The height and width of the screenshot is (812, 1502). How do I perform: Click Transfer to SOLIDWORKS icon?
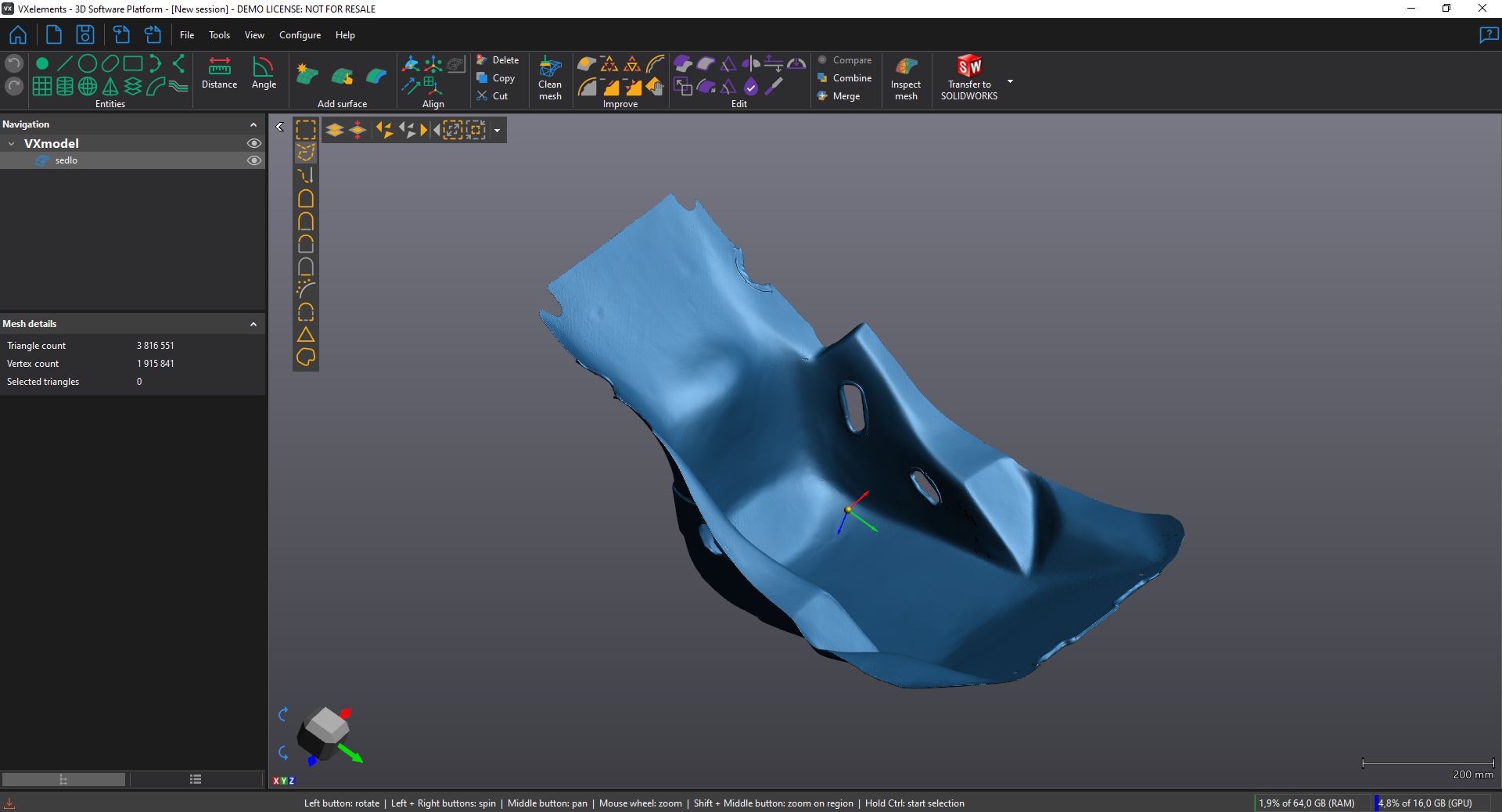pos(969,66)
